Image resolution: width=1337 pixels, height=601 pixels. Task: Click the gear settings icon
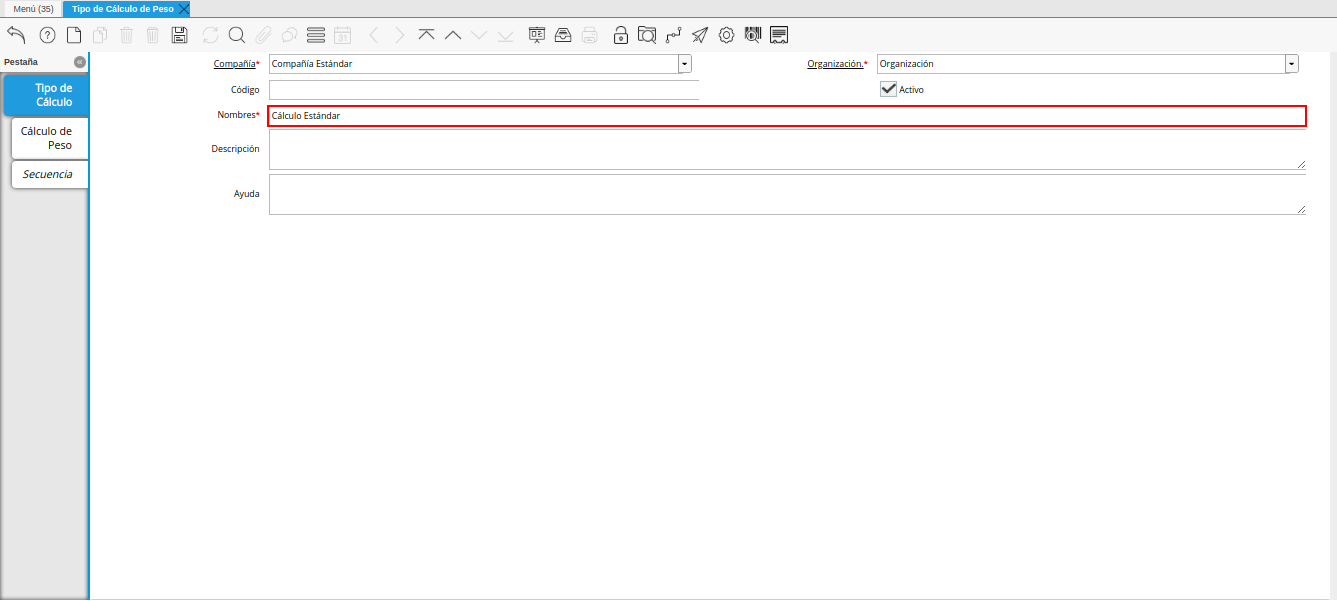[727, 35]
